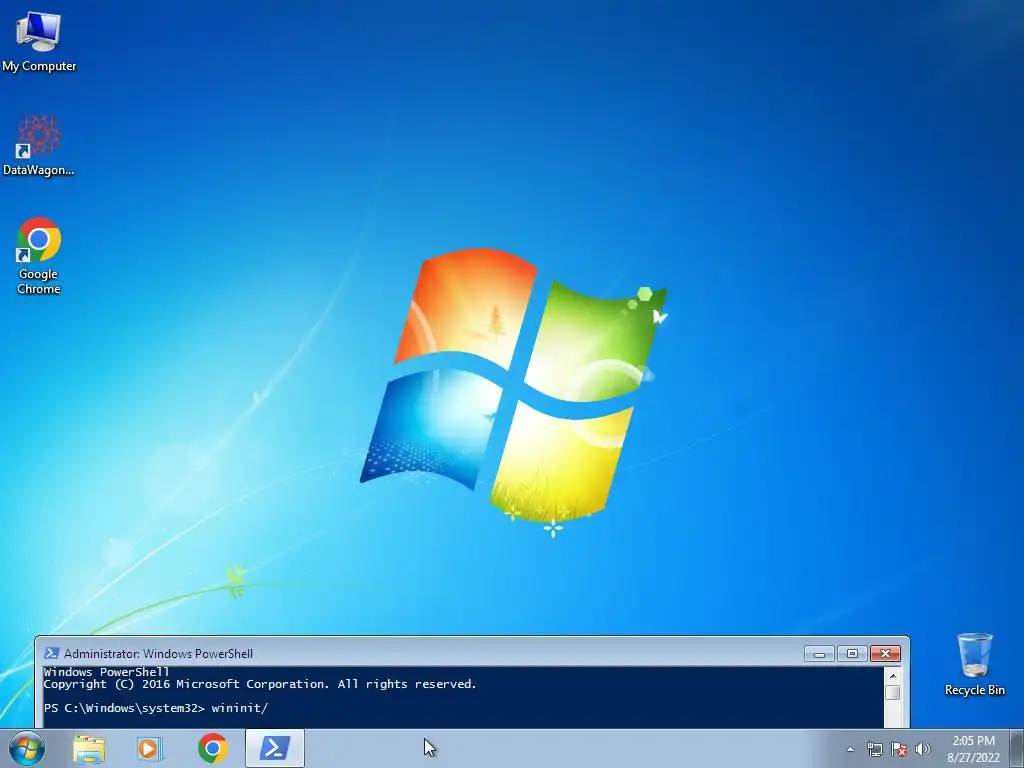Click the Copyright (C) 2016 Microsoft line
Image resolution: width=1024 pixels, height=768 pixels.
(260, 684)
